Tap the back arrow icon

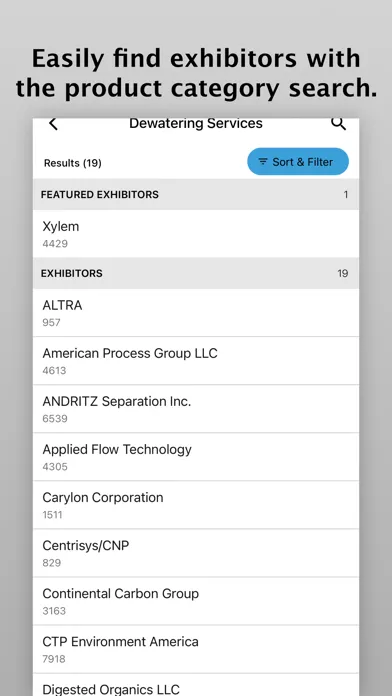53,124
